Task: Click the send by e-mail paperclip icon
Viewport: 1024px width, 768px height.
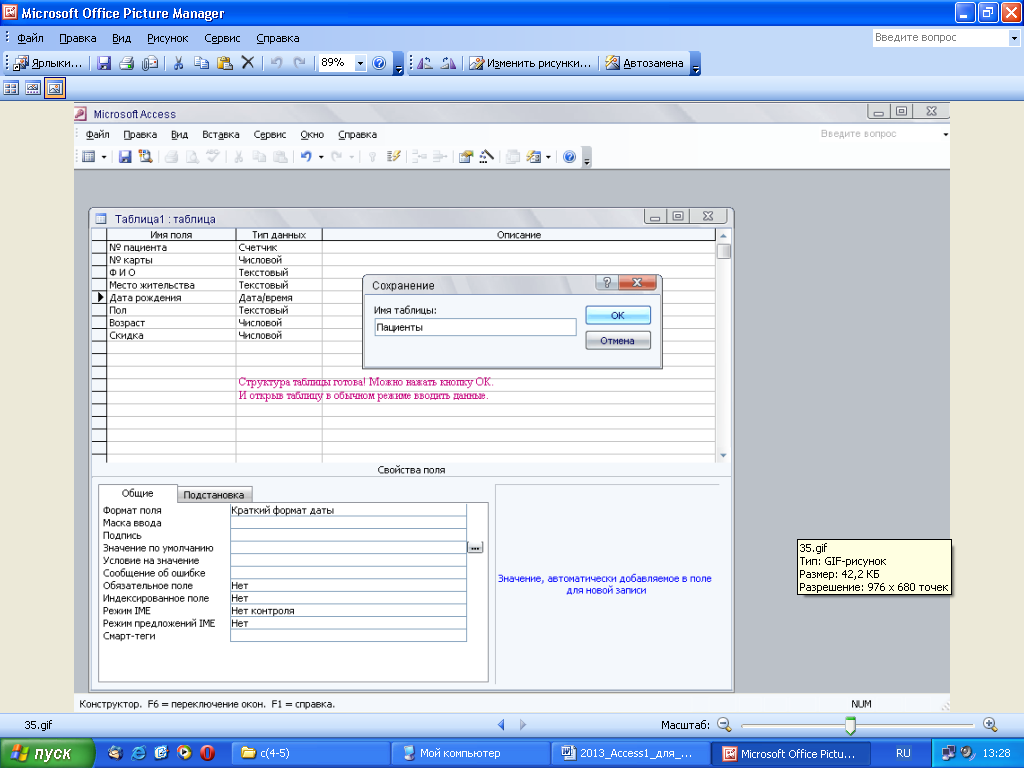Action: click(150, 63)
